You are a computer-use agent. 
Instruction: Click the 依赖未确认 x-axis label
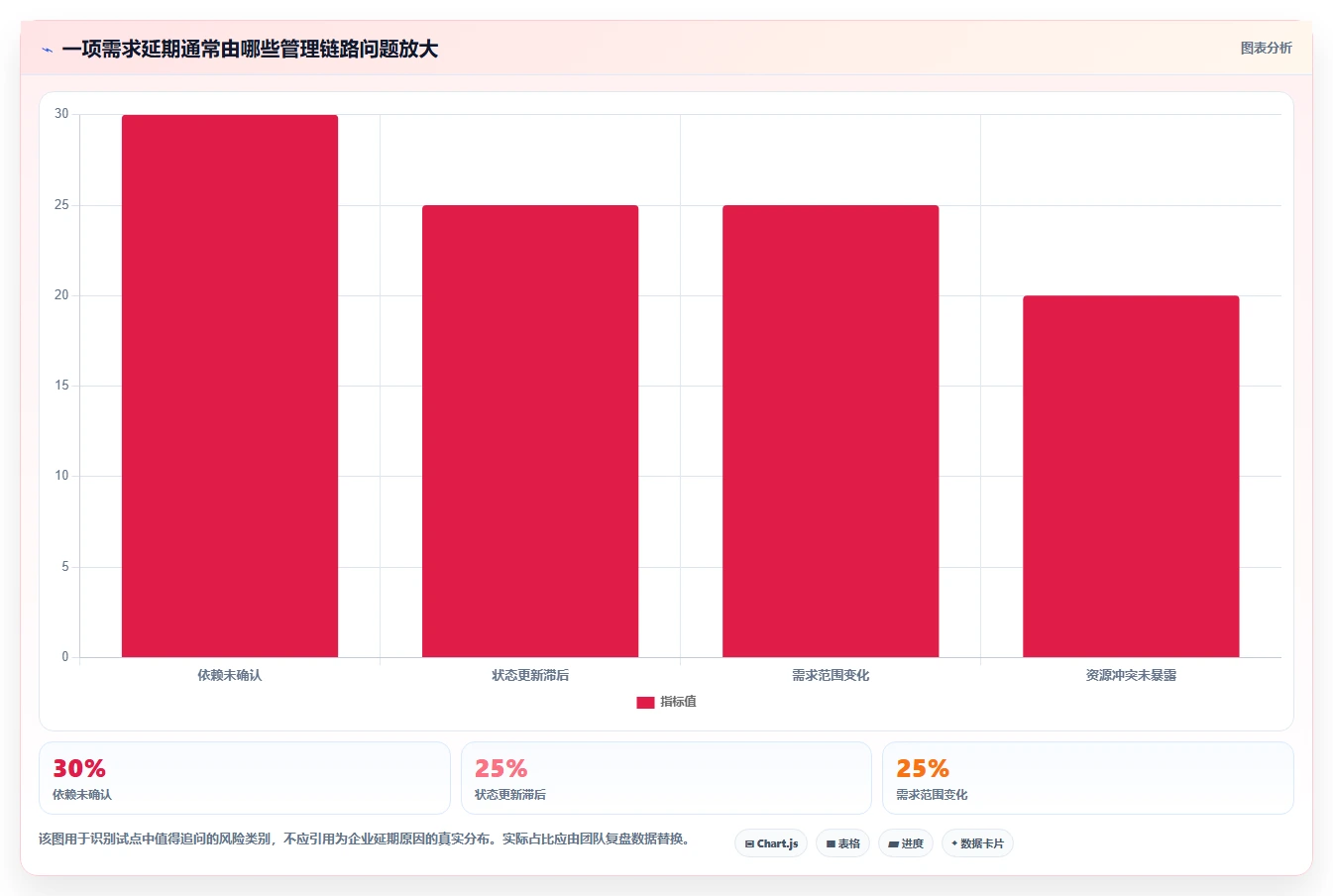click(x=230, y=675)
